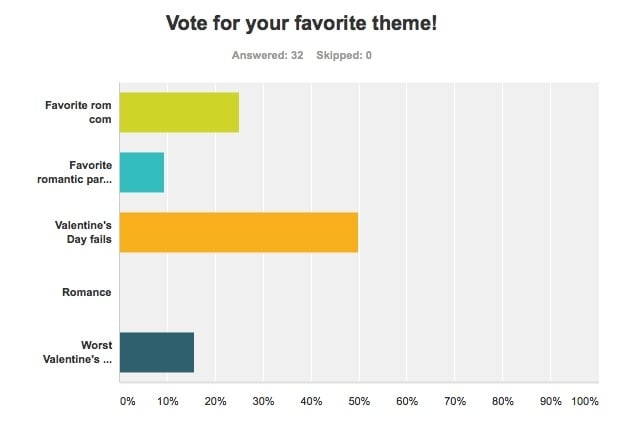This screenshot has height=429, width=617.
Task: Click the 10% axis label
Action: [x=168, y=401]
